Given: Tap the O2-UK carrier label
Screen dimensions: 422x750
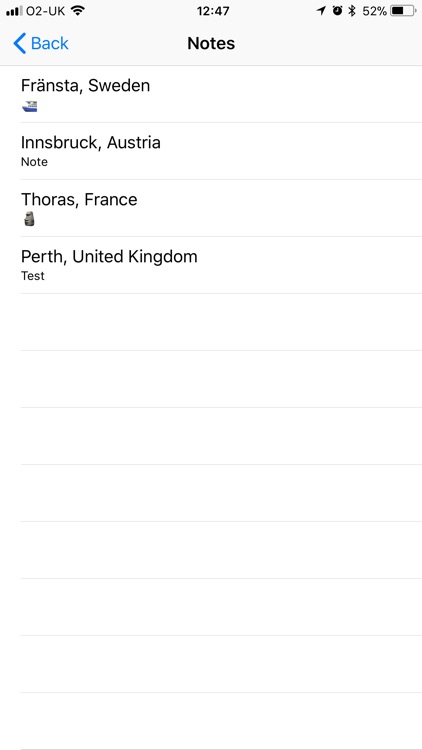Looking at the screenshot, I should coord(45,11).
